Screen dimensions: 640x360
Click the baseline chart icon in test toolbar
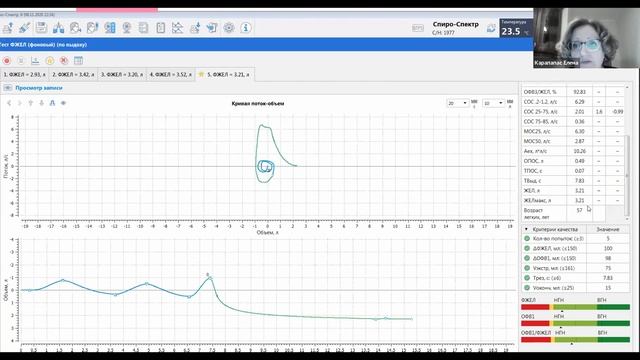[35, 61]
